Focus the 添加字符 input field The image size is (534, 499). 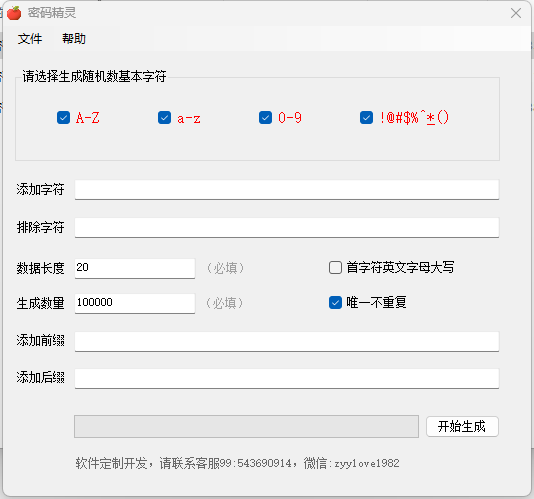click(x=287, y=190)
